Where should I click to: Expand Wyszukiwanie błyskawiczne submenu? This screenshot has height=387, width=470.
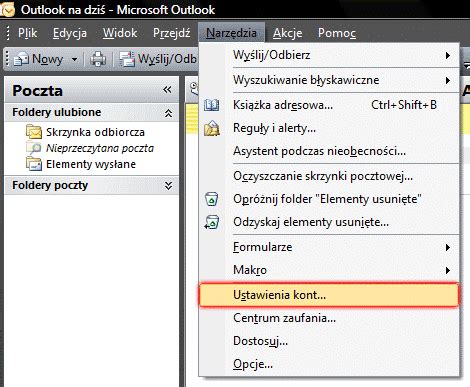[329, 80]
